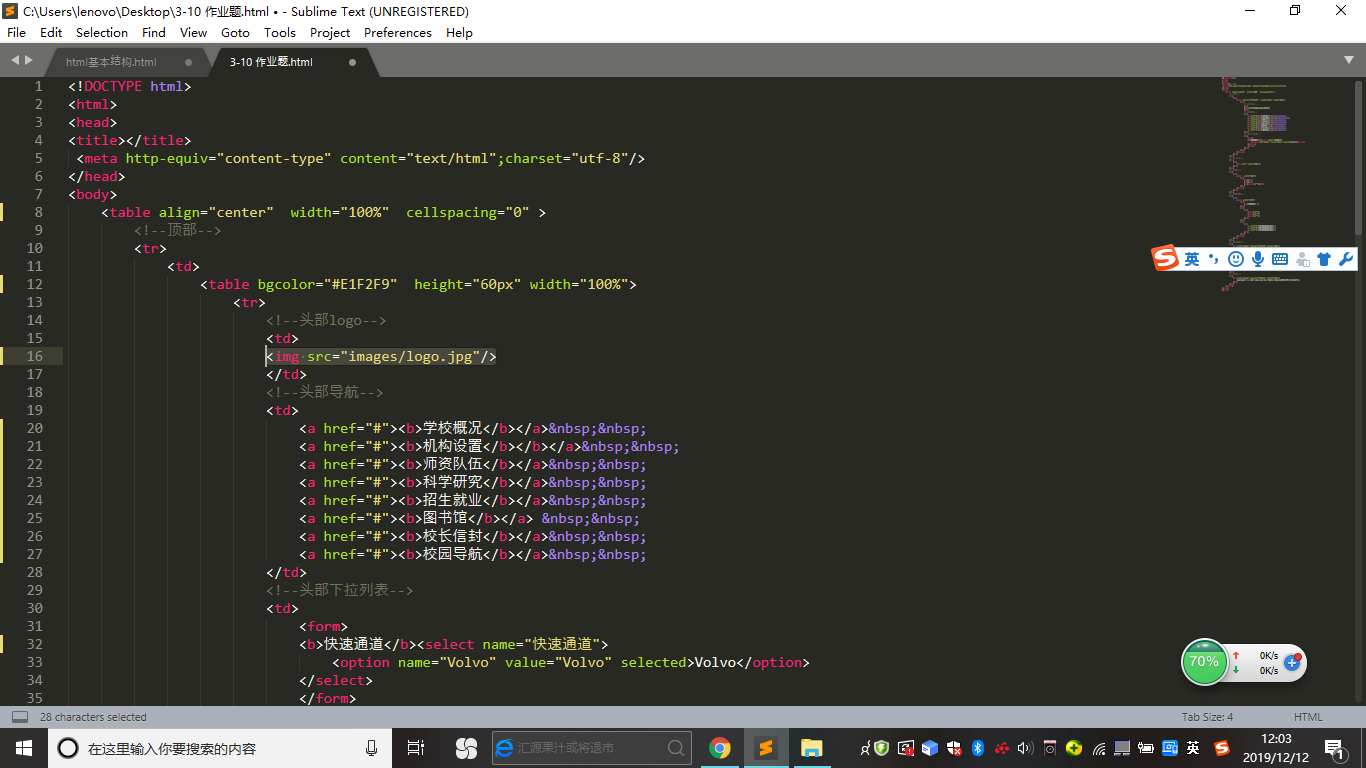Open the Windows Defender shield tray icon
This screenshot has height=768, width=1366.
954,748
